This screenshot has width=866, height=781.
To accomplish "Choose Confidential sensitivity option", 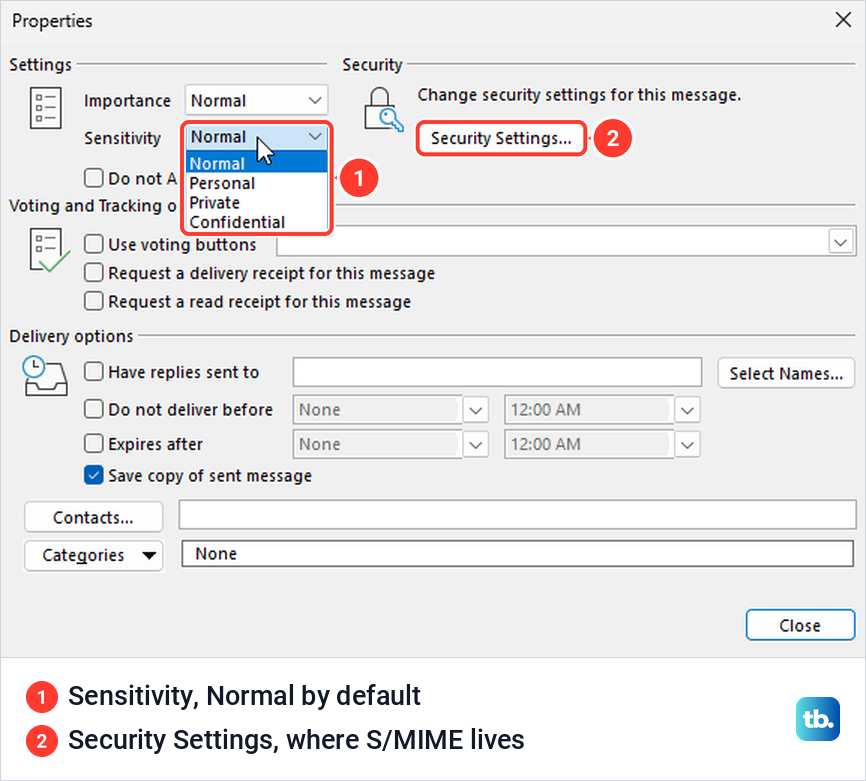I will pos(257,222).
